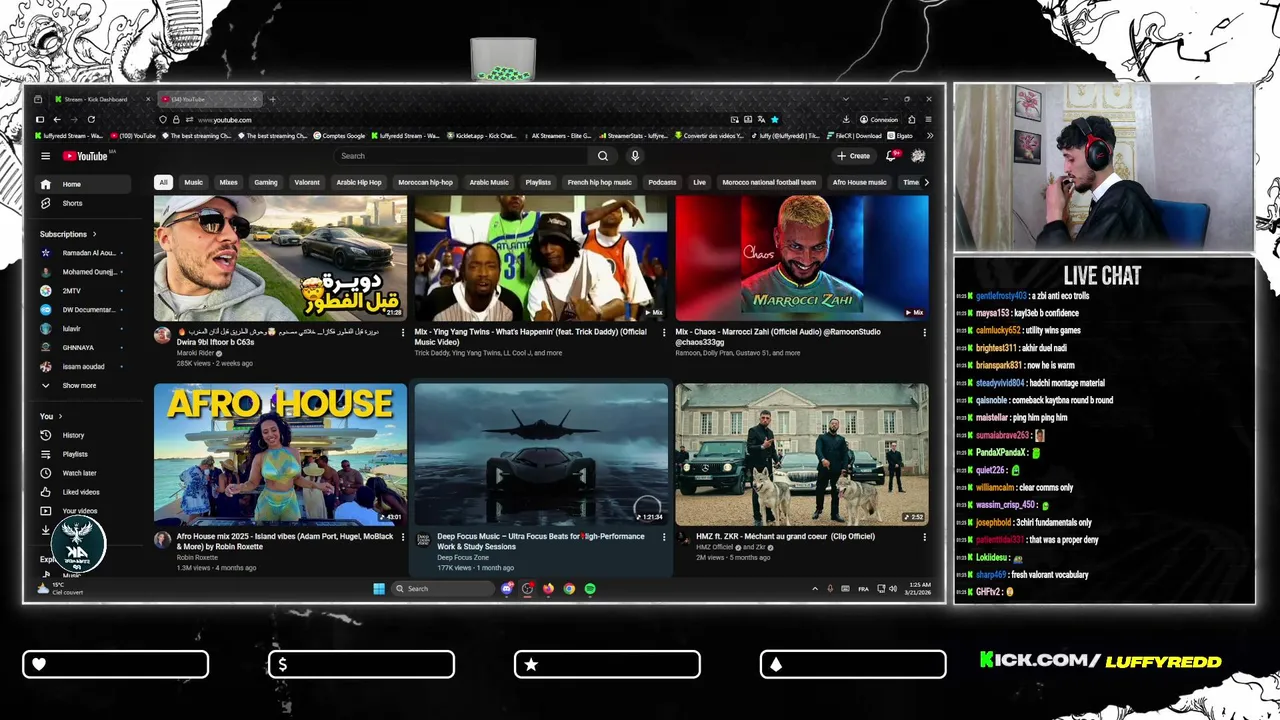1280x720 pixels.
Task: Open History in the sidebar
Action: [x=73, y=435]
